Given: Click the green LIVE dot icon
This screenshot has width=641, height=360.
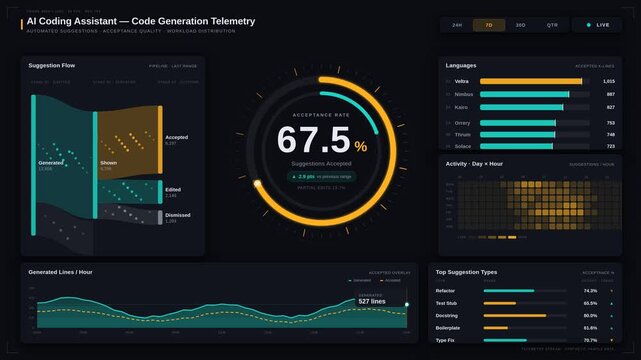Looking at the screenshot, I should coord(589,25).
